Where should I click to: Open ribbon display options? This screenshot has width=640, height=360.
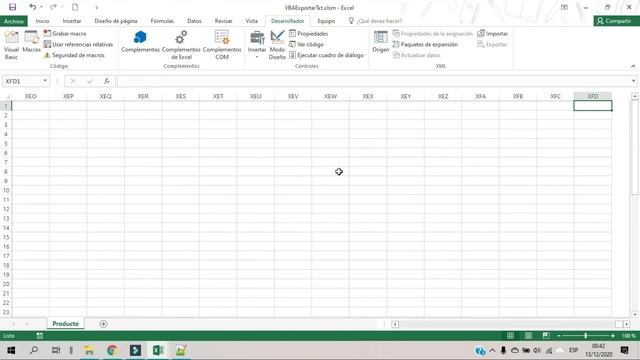pos(564,7)
